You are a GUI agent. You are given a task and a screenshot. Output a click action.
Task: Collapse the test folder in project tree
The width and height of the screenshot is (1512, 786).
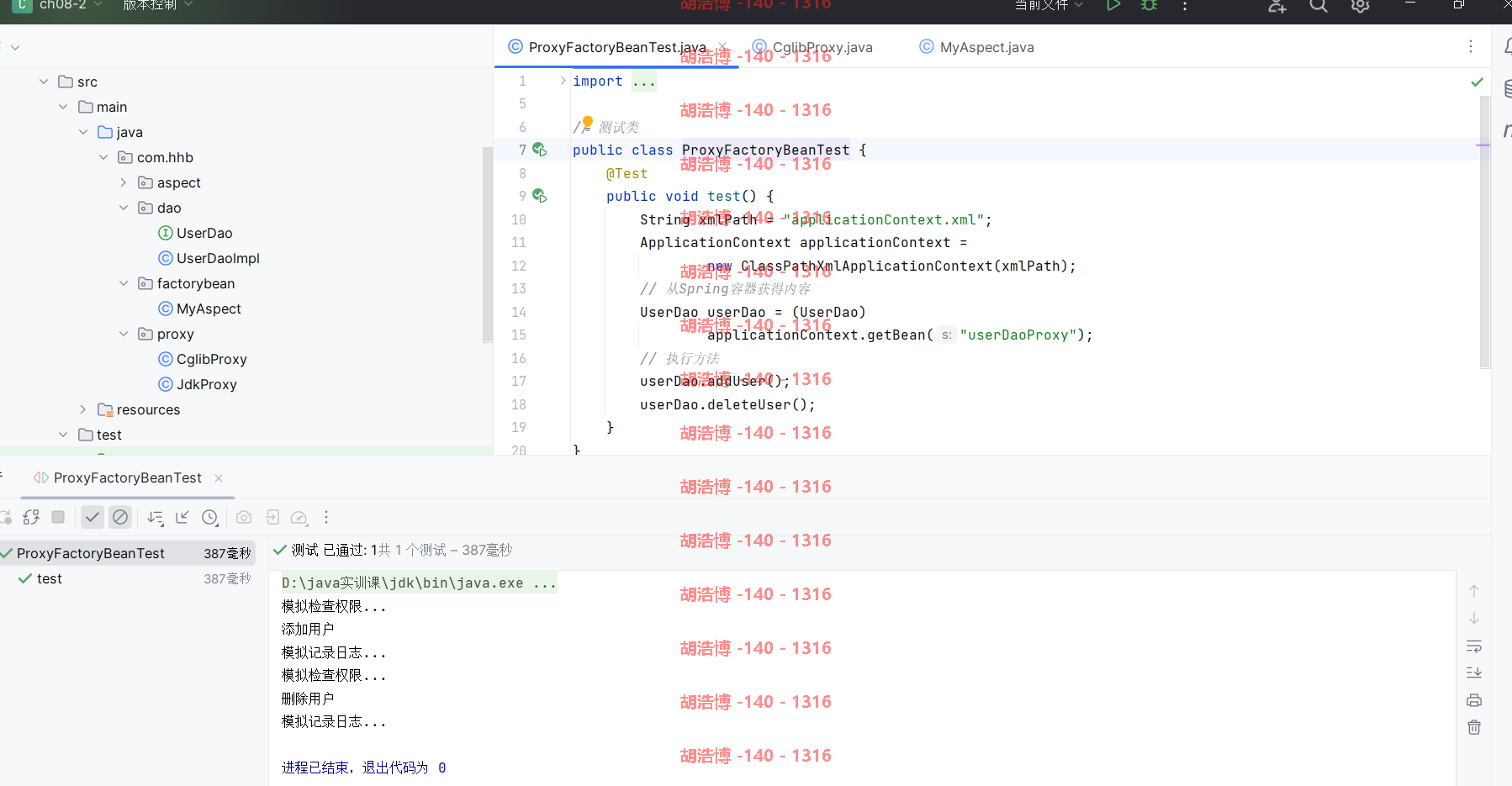pyautogui.click(x=63, y=435)
